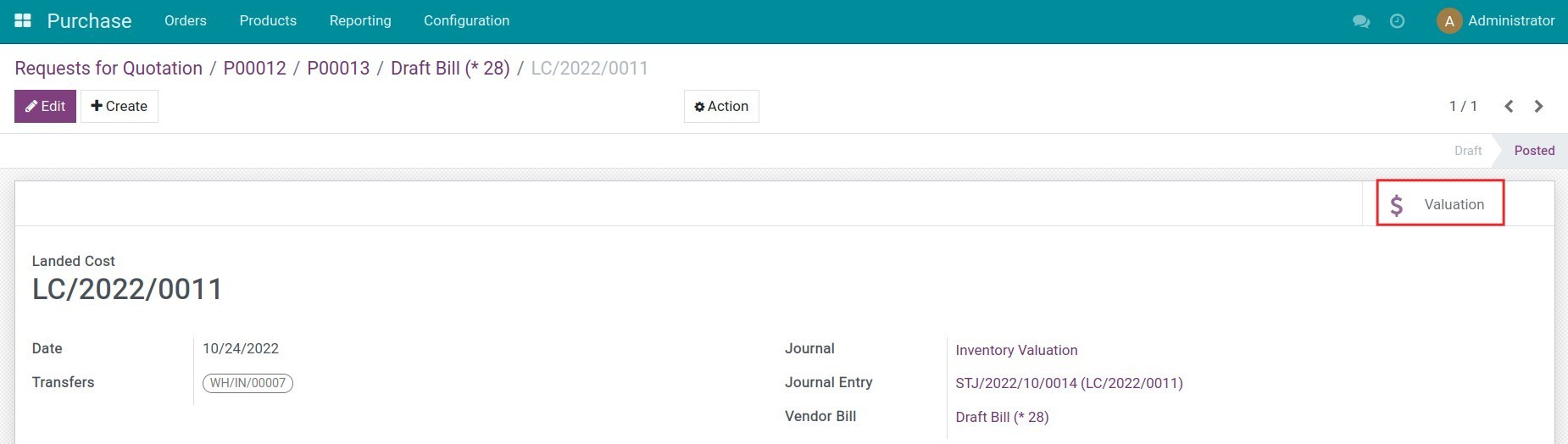
Task: Open Inventory Valuation journal link
Action: [1016, 350]
